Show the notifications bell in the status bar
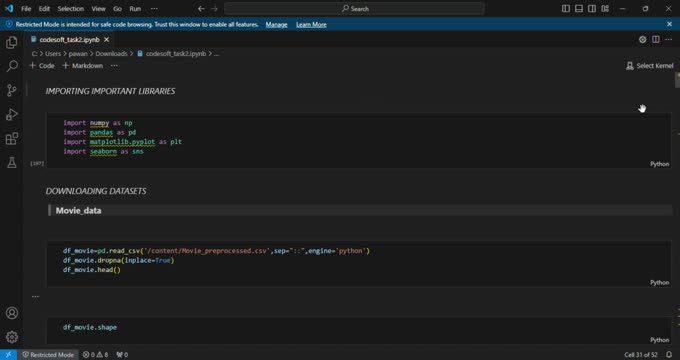This screenshot has width=680, height=360. (x=669, y=355)
